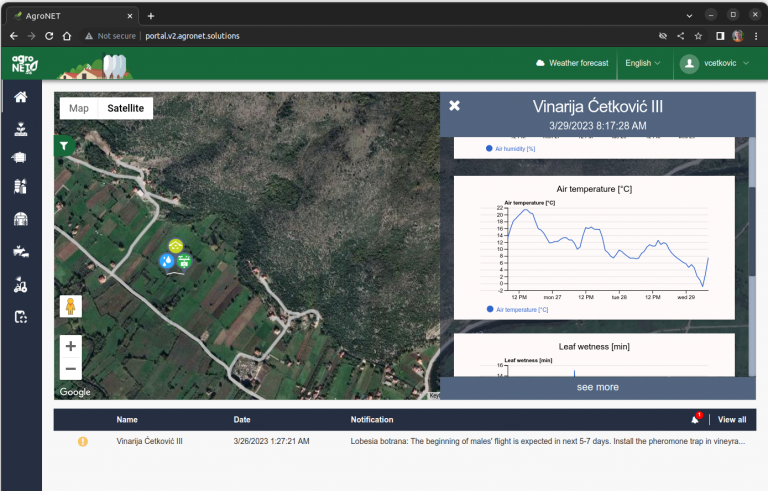The width and height of the screenshot is (768, 491).
Task: Switch to the Map view tab
Action: (x=78, y=108)
